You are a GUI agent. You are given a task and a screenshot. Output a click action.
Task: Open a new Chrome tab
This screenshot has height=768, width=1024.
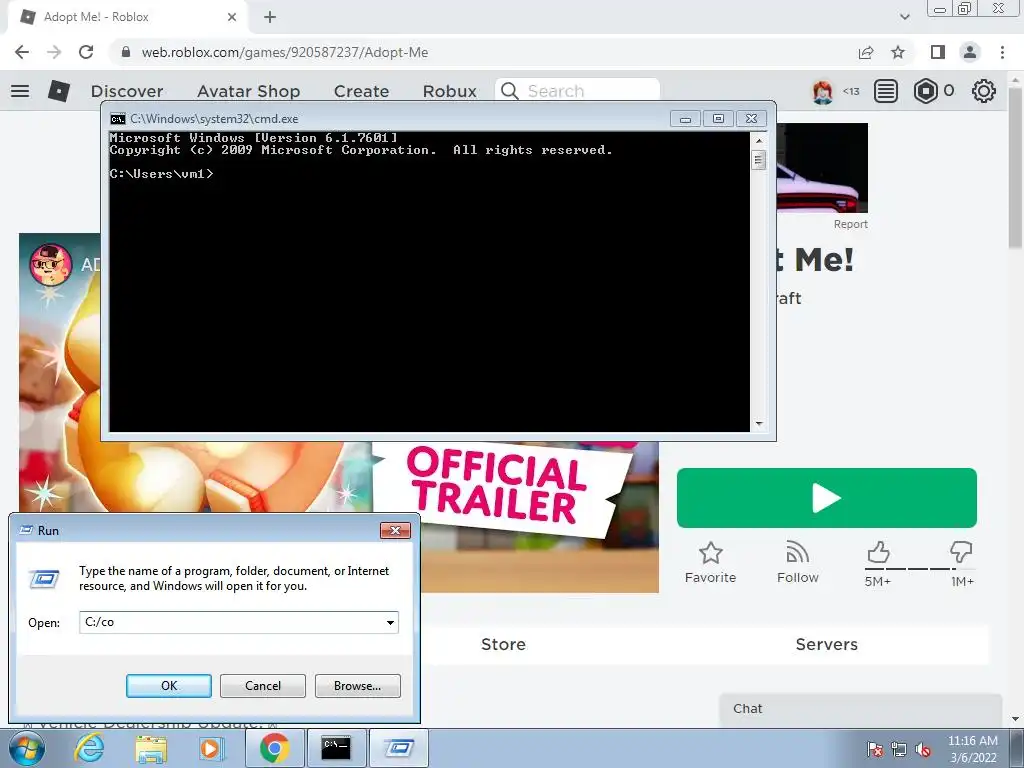270,17
